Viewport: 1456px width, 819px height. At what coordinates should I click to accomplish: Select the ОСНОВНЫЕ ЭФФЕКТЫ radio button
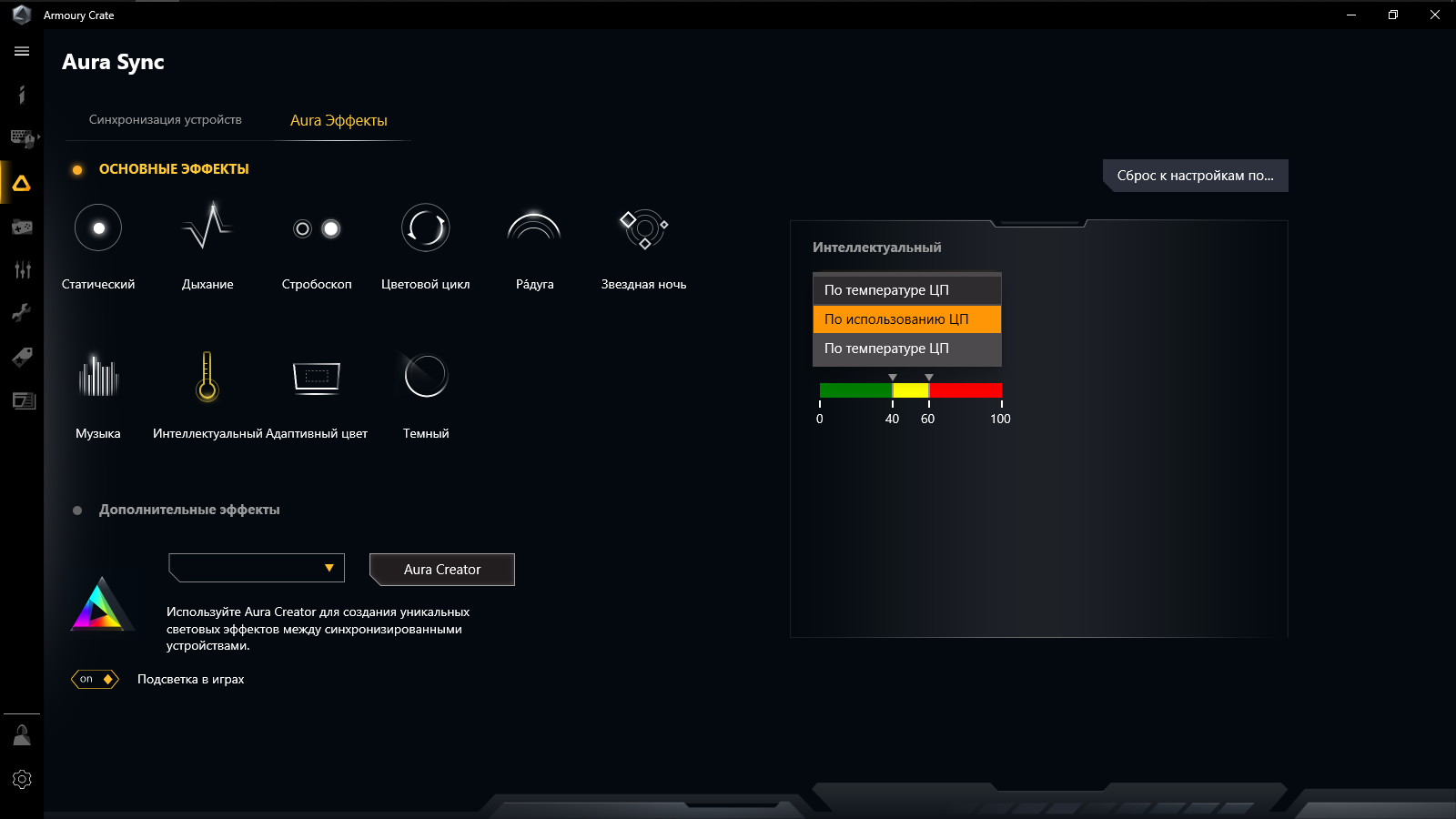pos(78,168)
